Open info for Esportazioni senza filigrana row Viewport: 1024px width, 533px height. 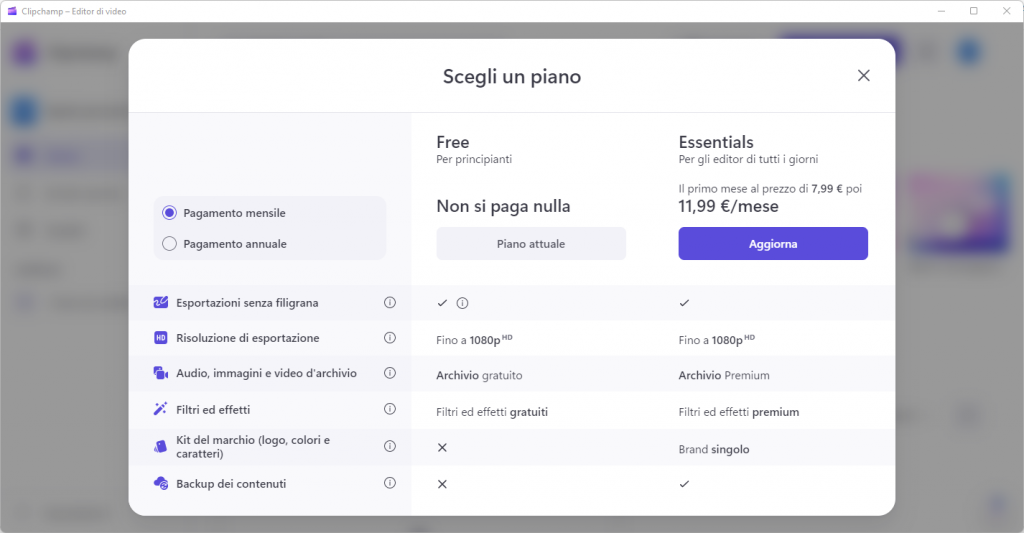tap(390, 302)
